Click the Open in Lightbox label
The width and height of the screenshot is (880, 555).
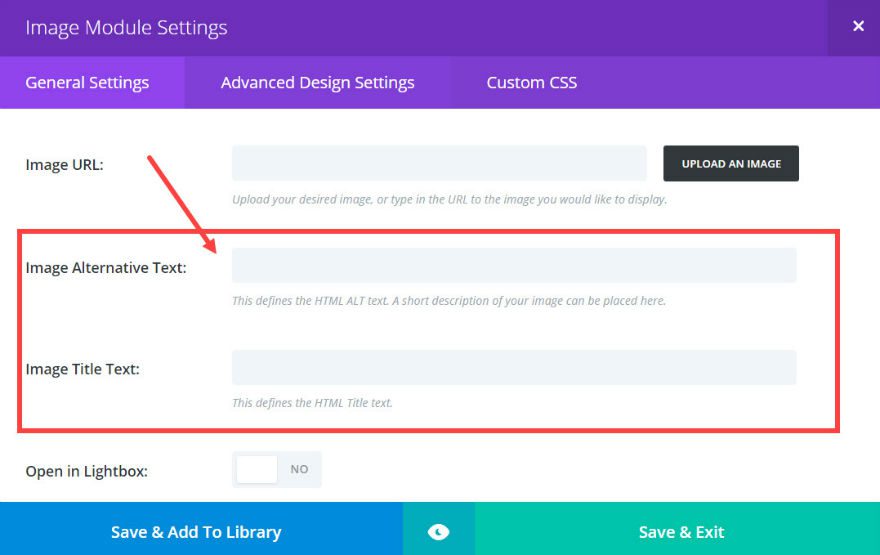click(x=86, y=470)
